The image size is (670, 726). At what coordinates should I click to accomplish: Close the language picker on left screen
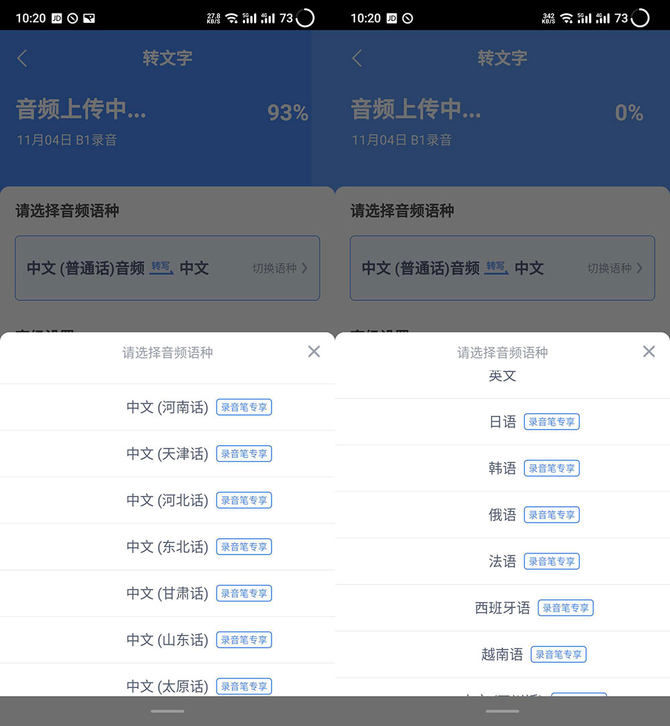[314, 351]
